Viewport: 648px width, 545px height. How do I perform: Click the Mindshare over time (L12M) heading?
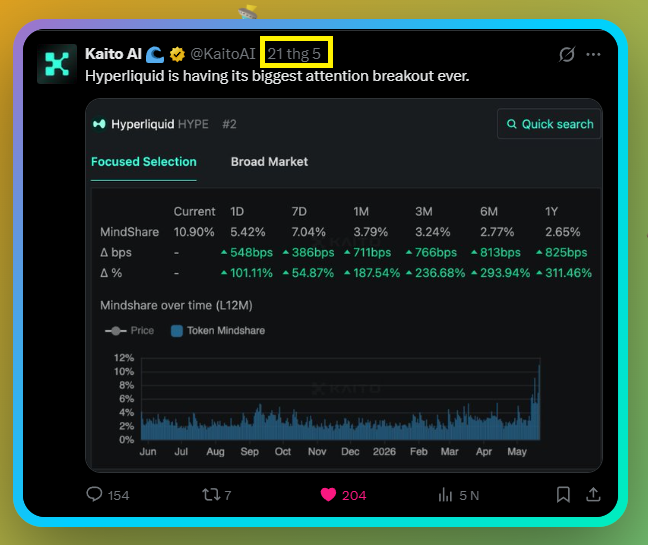tap(176, 305)
